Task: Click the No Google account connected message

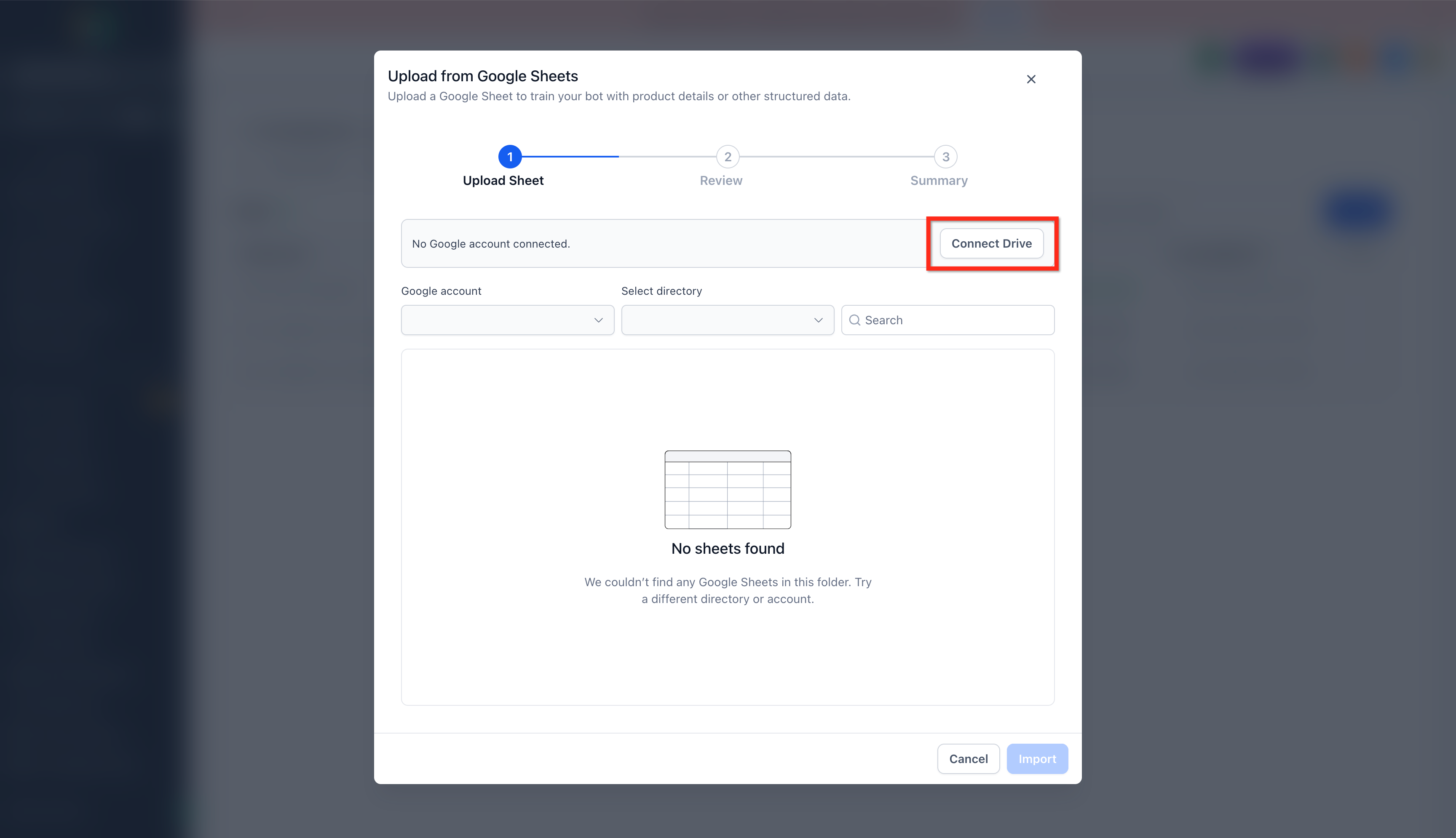Action: (490, 243)
